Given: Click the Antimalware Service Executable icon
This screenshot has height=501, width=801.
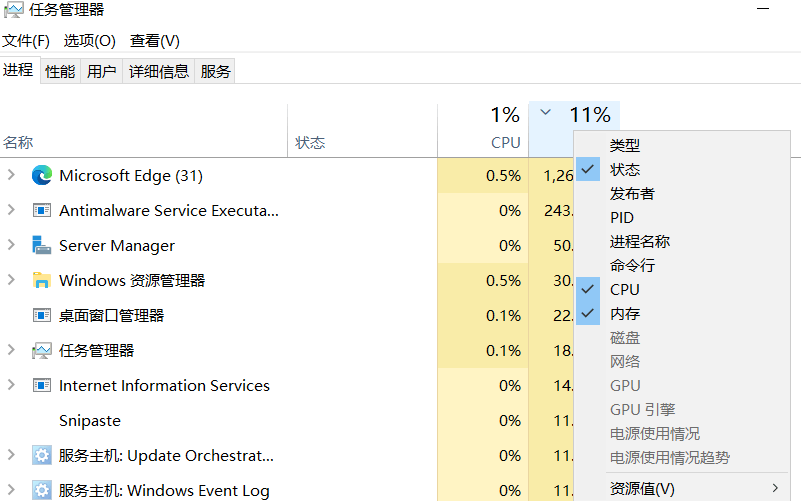Looking at the screenshot, I should (41, 210).
